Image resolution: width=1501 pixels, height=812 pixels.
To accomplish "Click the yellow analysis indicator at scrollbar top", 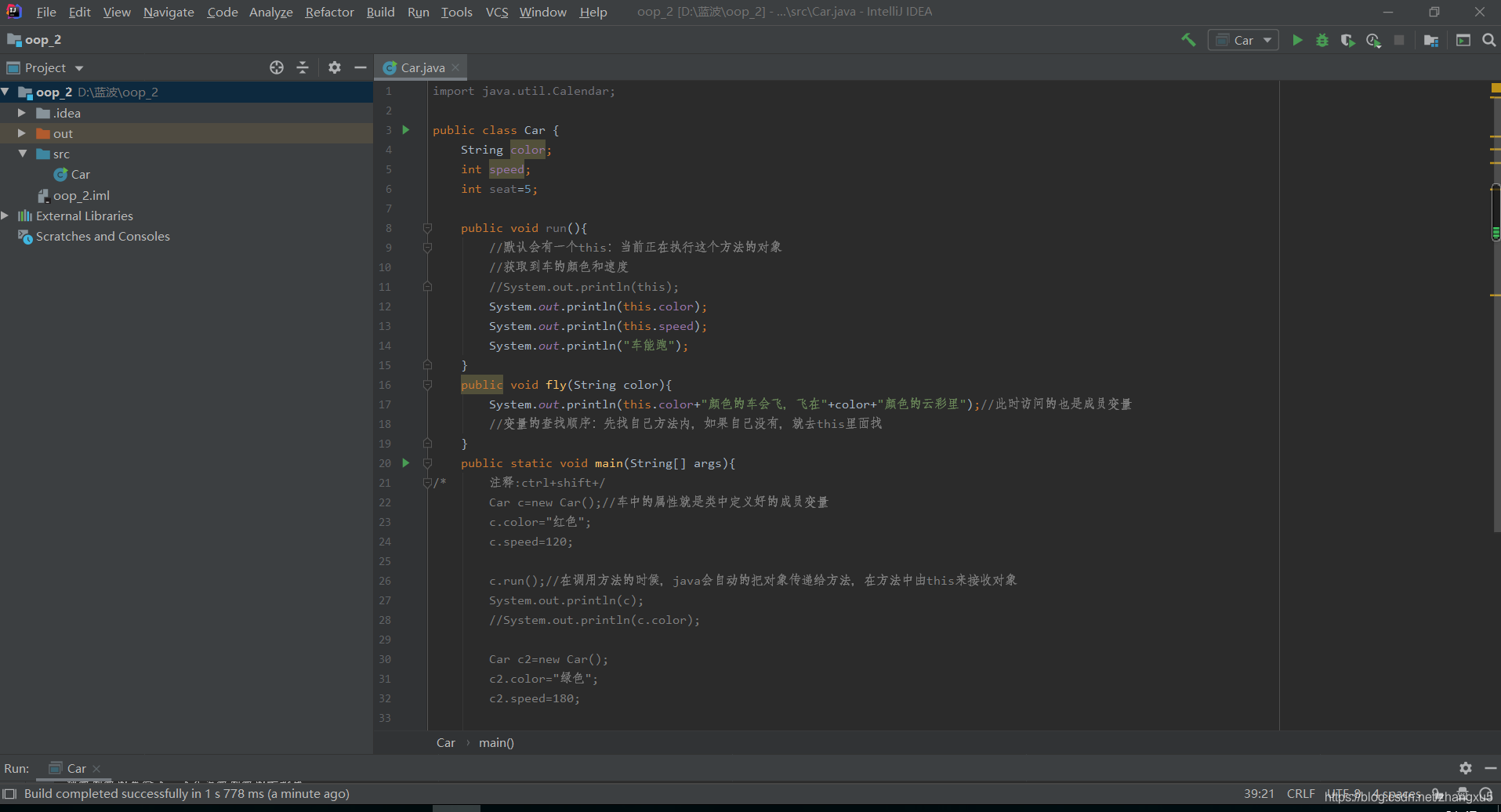I will pos(1496,88).
